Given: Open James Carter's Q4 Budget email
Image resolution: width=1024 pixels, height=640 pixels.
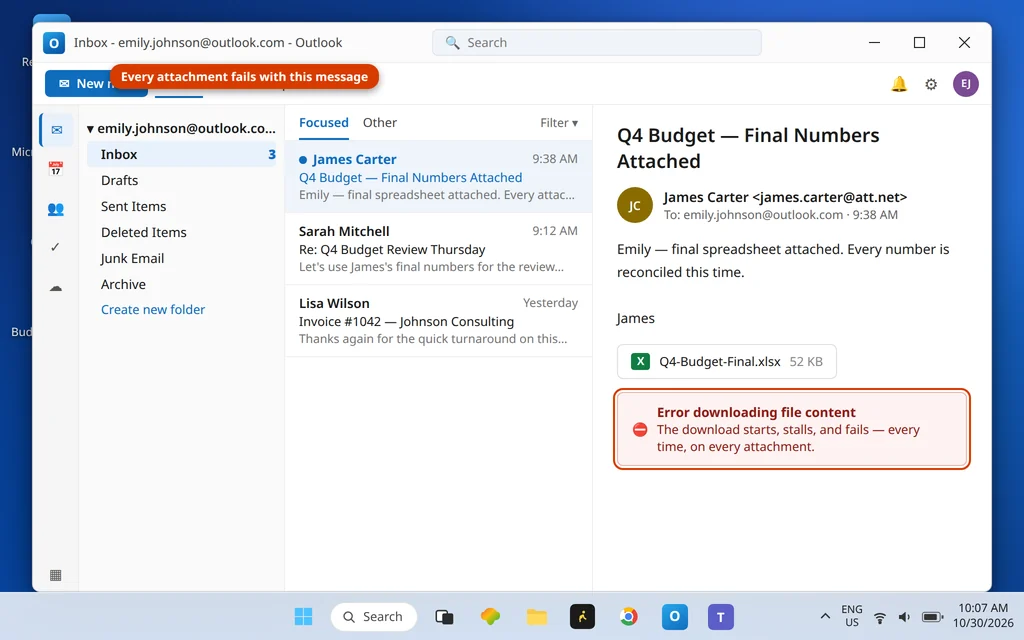Looking at the screenshot, I should coord(438,176).
